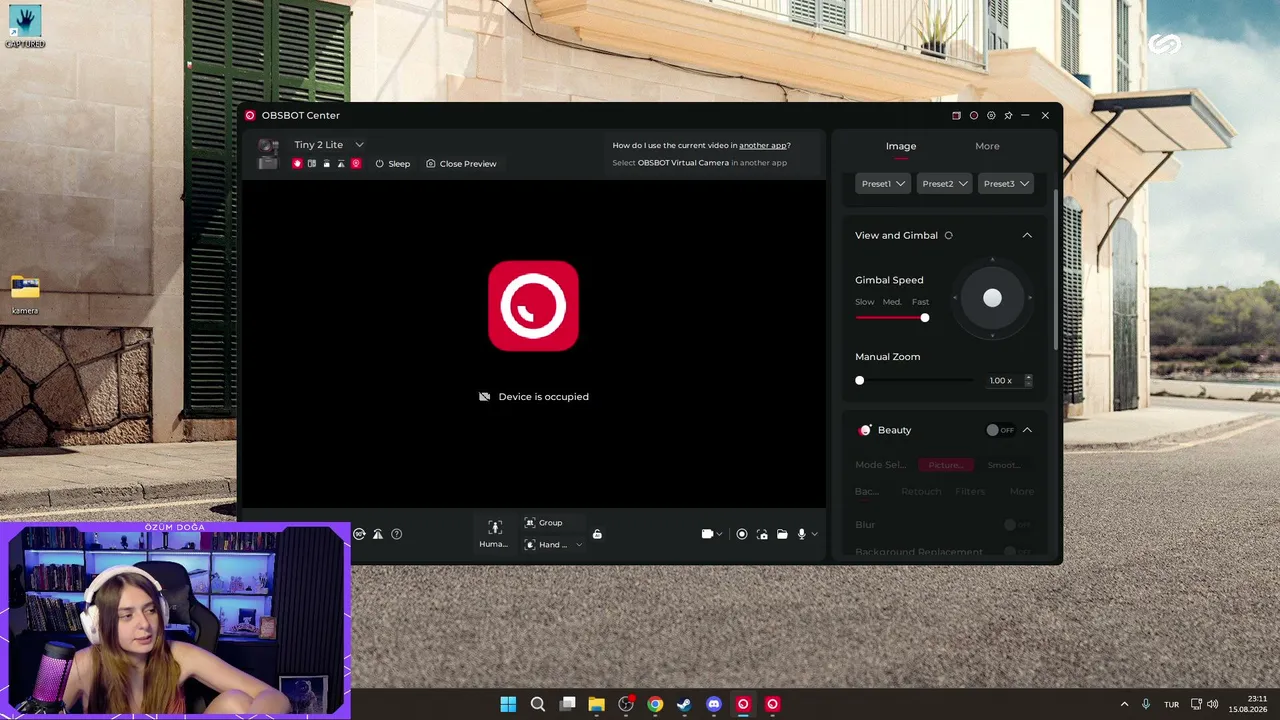Toggle the Blur switch
The image size is (1280, 720).
click(1017, 525)
